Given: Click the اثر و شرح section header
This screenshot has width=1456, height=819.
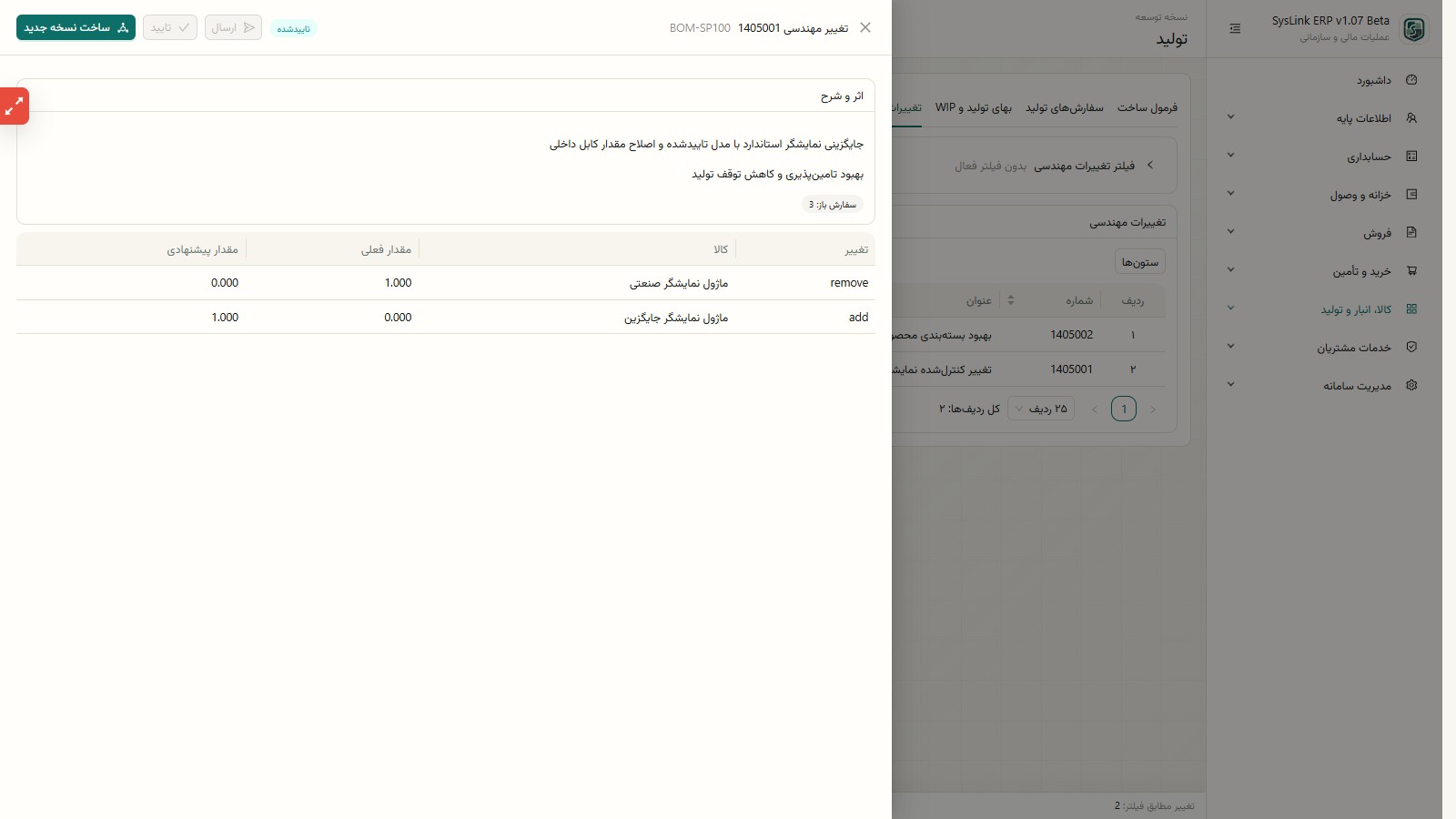Looking at the screenshot, I should click(x=842, y=96).
